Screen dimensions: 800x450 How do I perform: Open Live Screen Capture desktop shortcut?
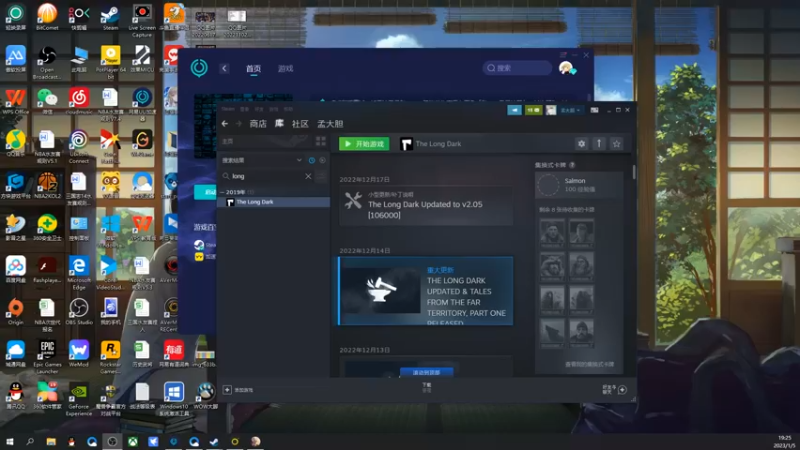tap(142, 20)
